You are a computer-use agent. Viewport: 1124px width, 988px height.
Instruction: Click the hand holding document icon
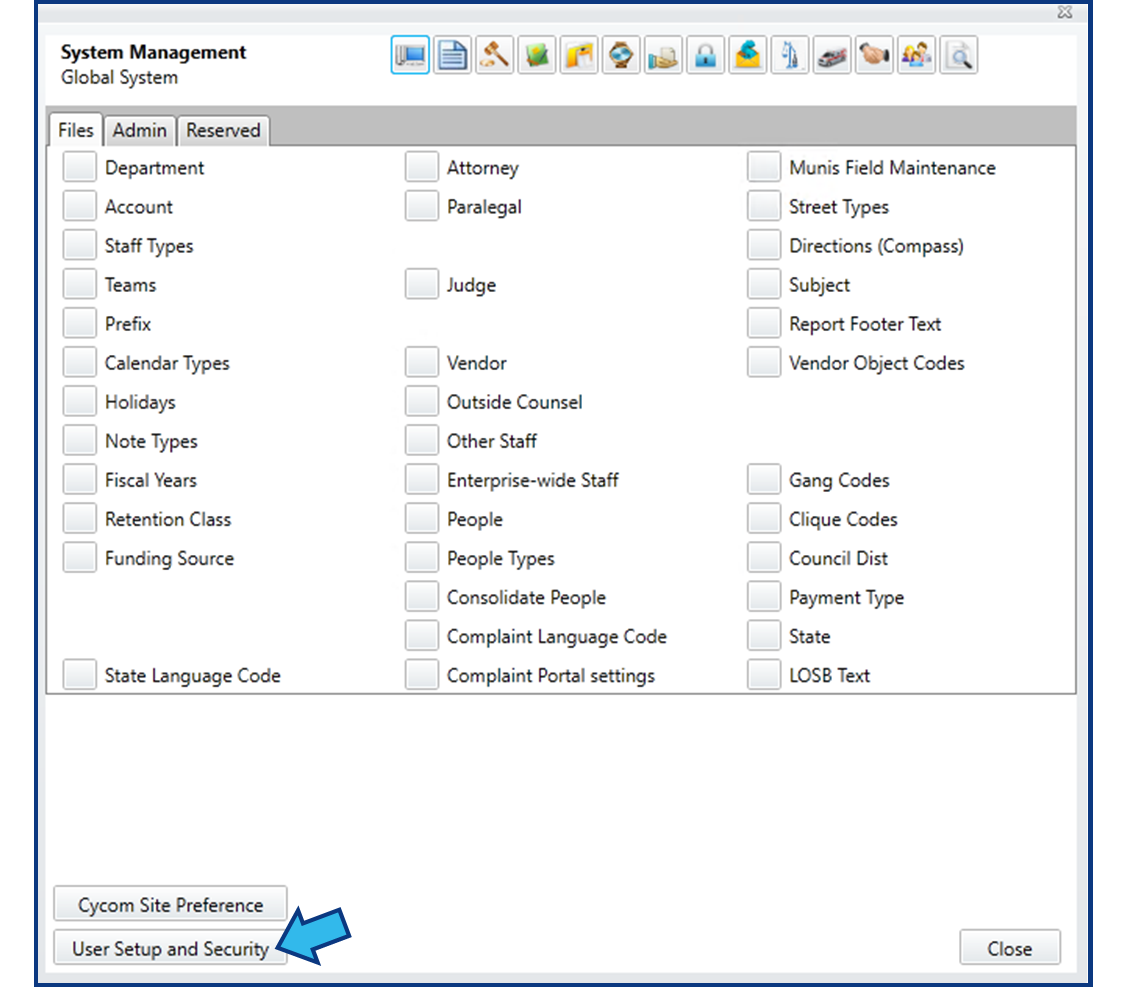tap(663, 55)
